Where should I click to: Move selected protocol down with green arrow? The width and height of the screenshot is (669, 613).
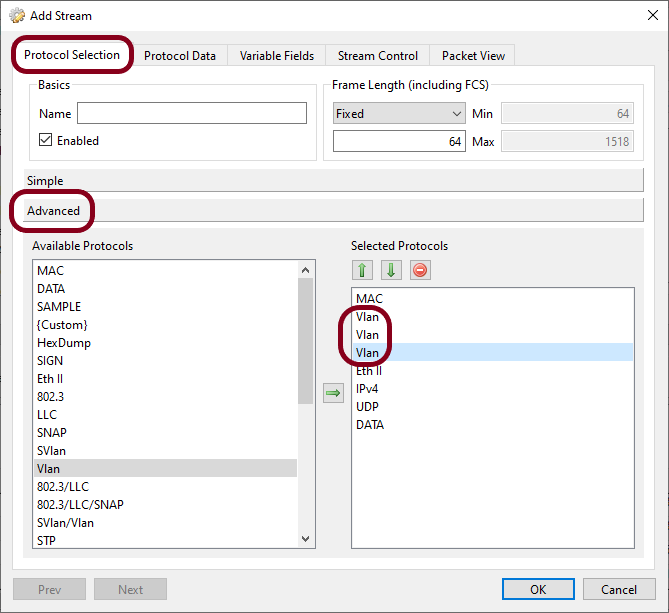coord(391,270)
